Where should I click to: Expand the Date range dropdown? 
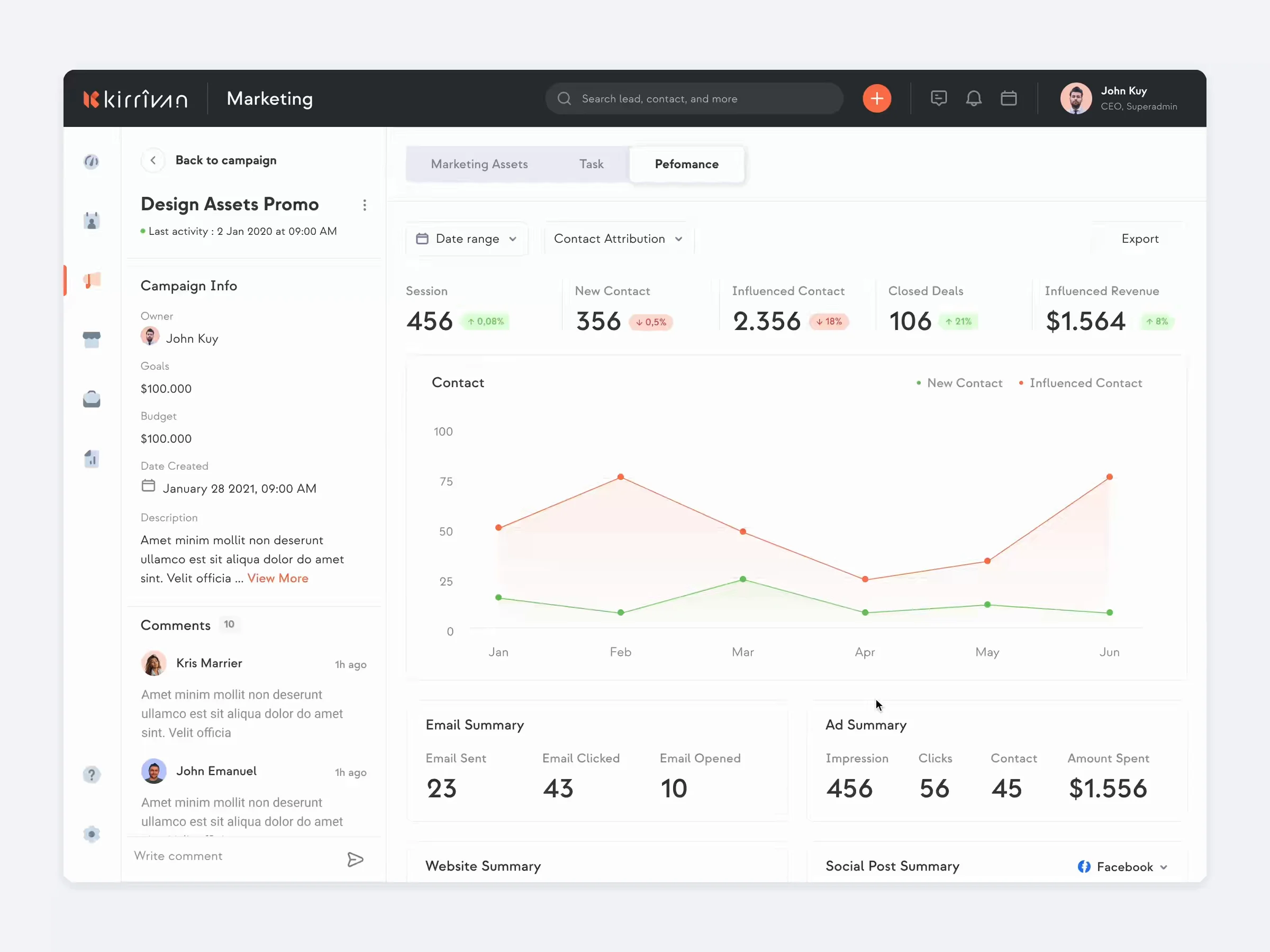click(466, 239)
